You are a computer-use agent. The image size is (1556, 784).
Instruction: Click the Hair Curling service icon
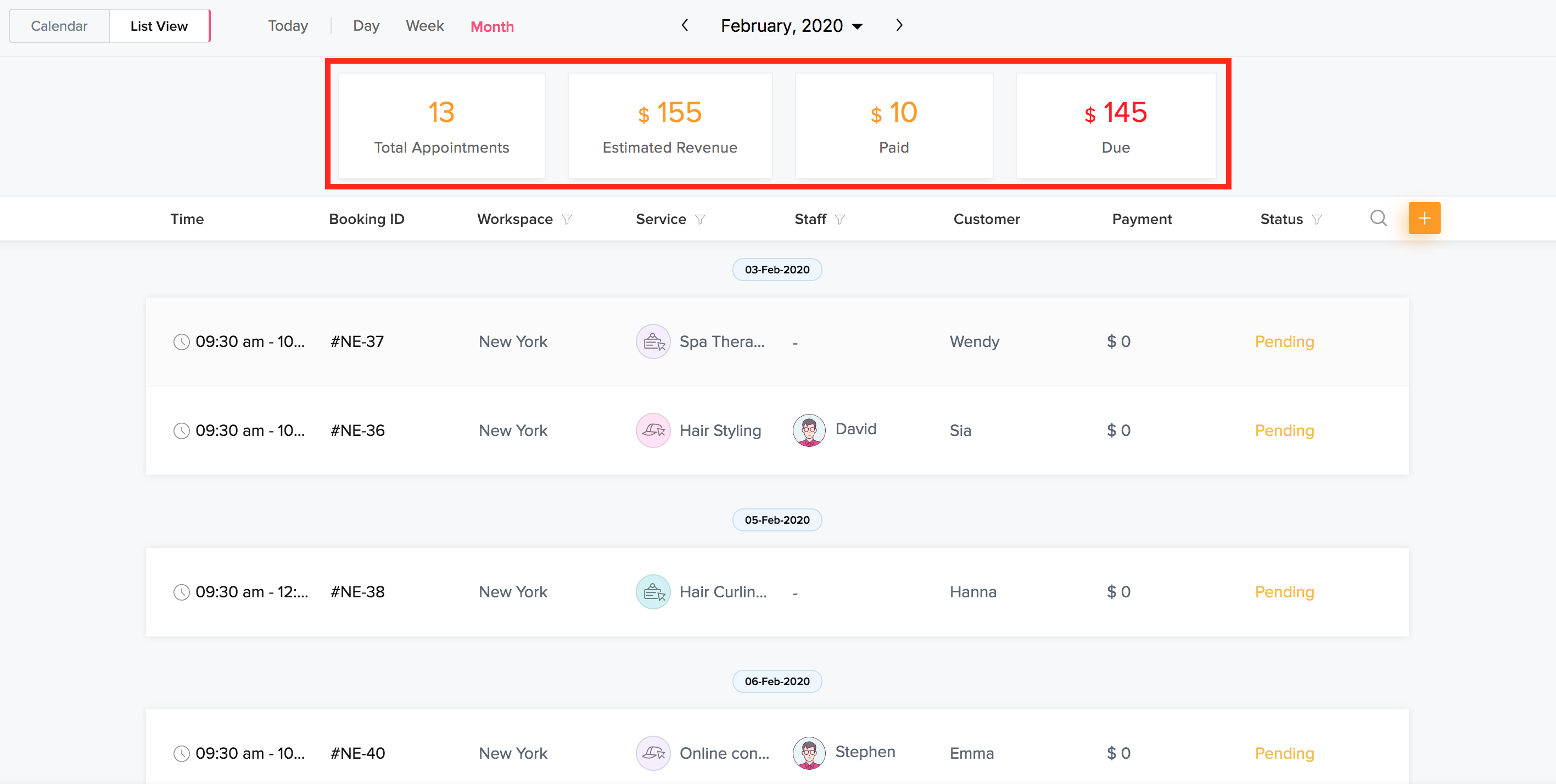[653, 592]
